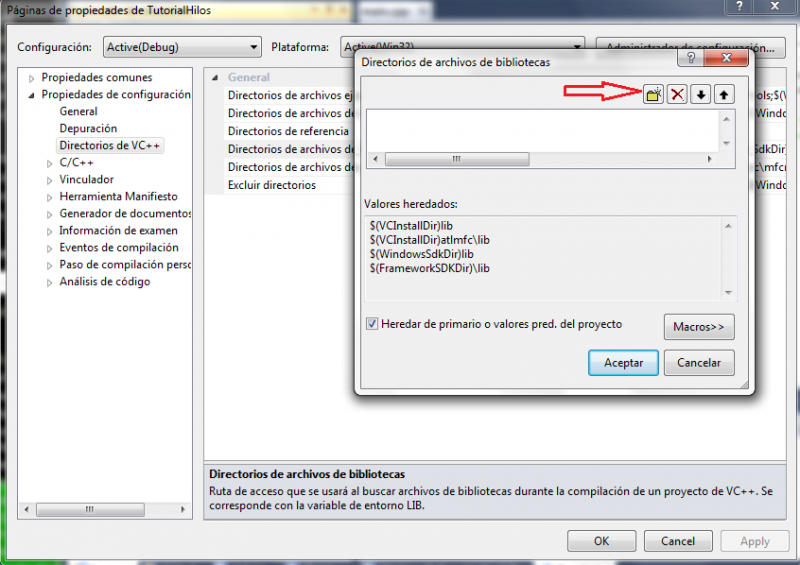800x565 pixels.
Task: Click $(FrameworkSDKDir)\lib inherited value
Action: click(x=430, y=268)
